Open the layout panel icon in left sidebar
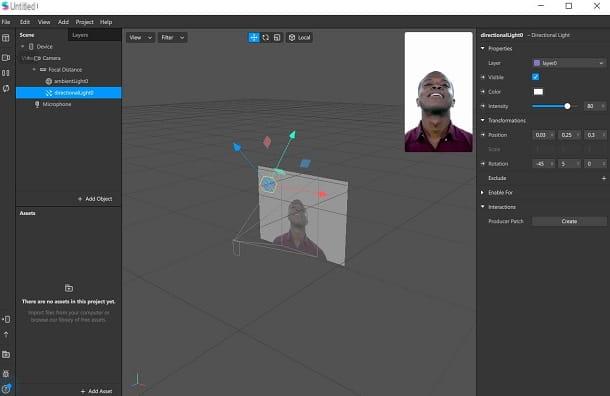610x396 pixels. coord(6,38)
